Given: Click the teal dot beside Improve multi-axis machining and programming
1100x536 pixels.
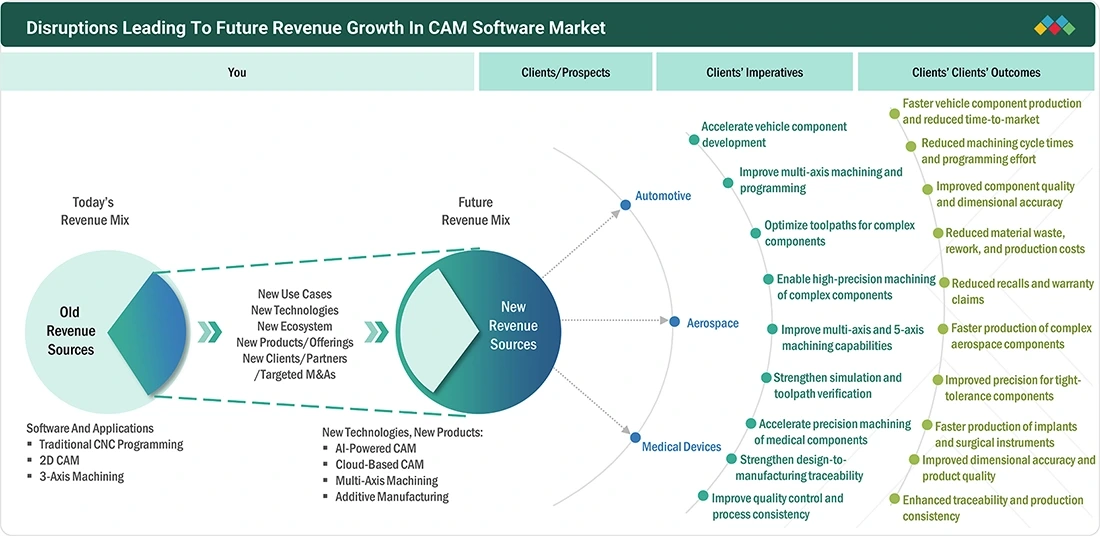Looking at the screenshot, I should pyautogui.click(x=728, y=183).
